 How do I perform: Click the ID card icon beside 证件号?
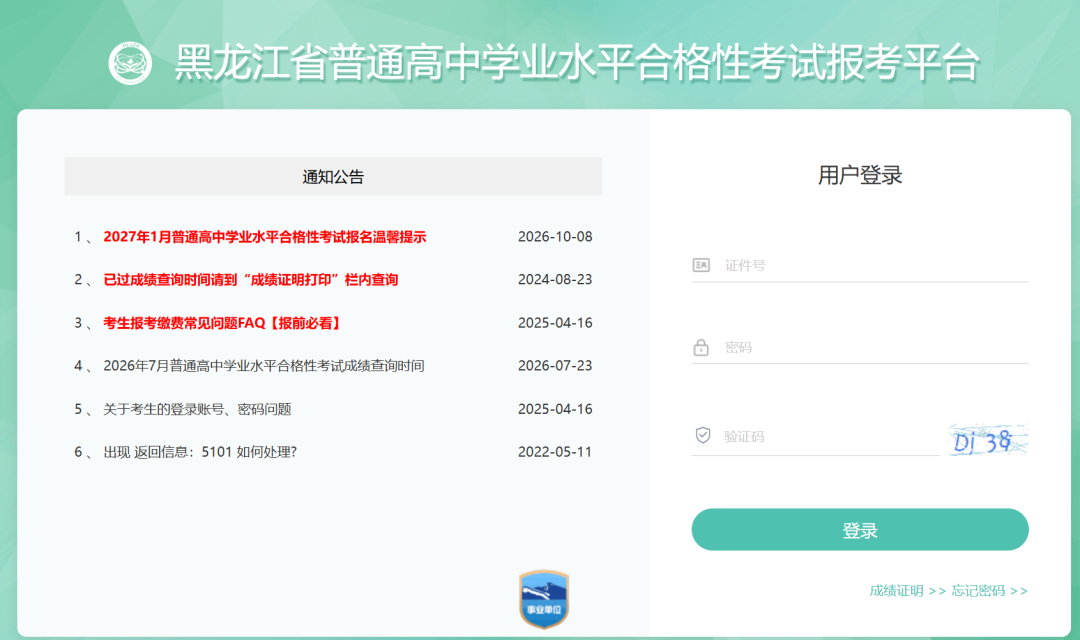(x=701, y=265)
